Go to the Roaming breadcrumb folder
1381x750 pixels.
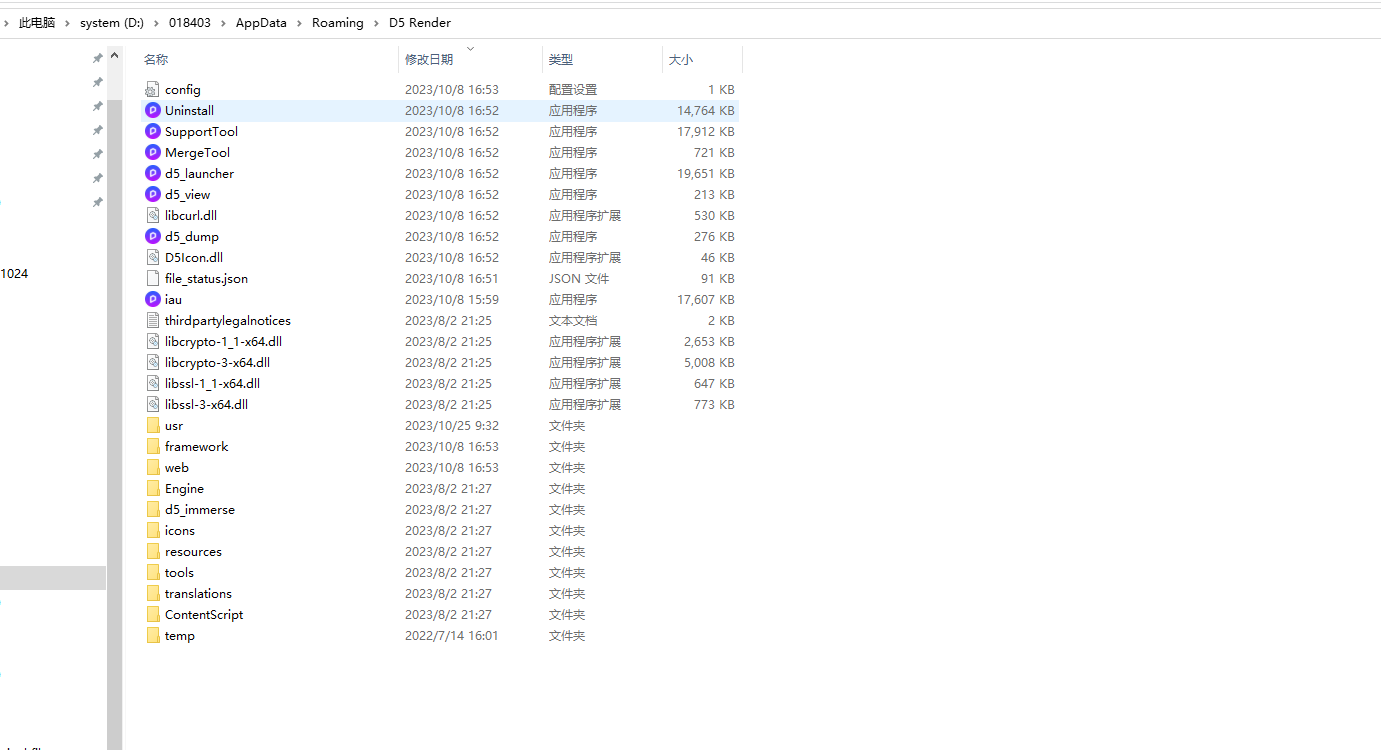pyautogui.click(x=337, y=23)
